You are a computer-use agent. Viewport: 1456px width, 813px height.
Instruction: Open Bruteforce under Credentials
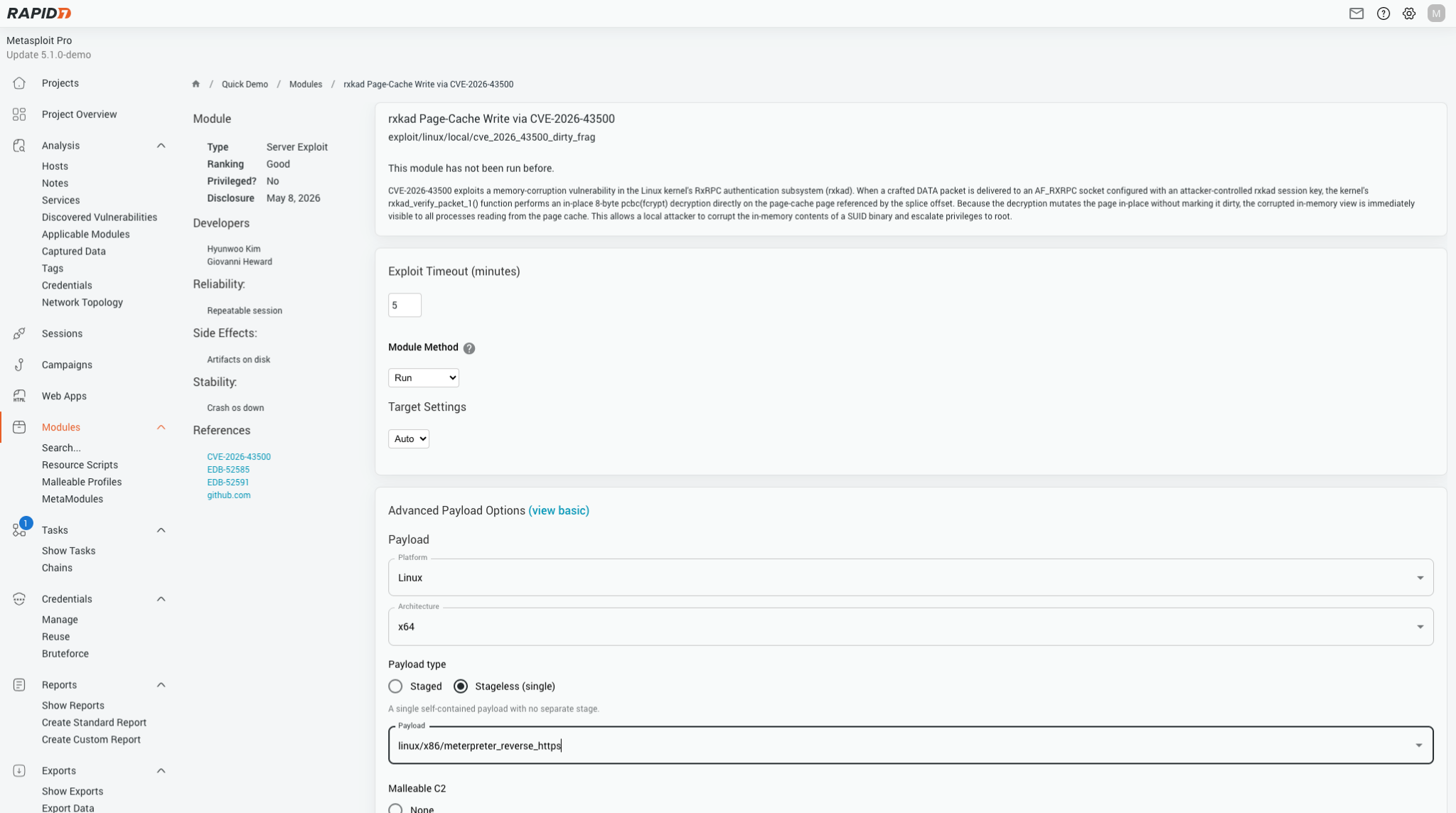tap(65, 654)
